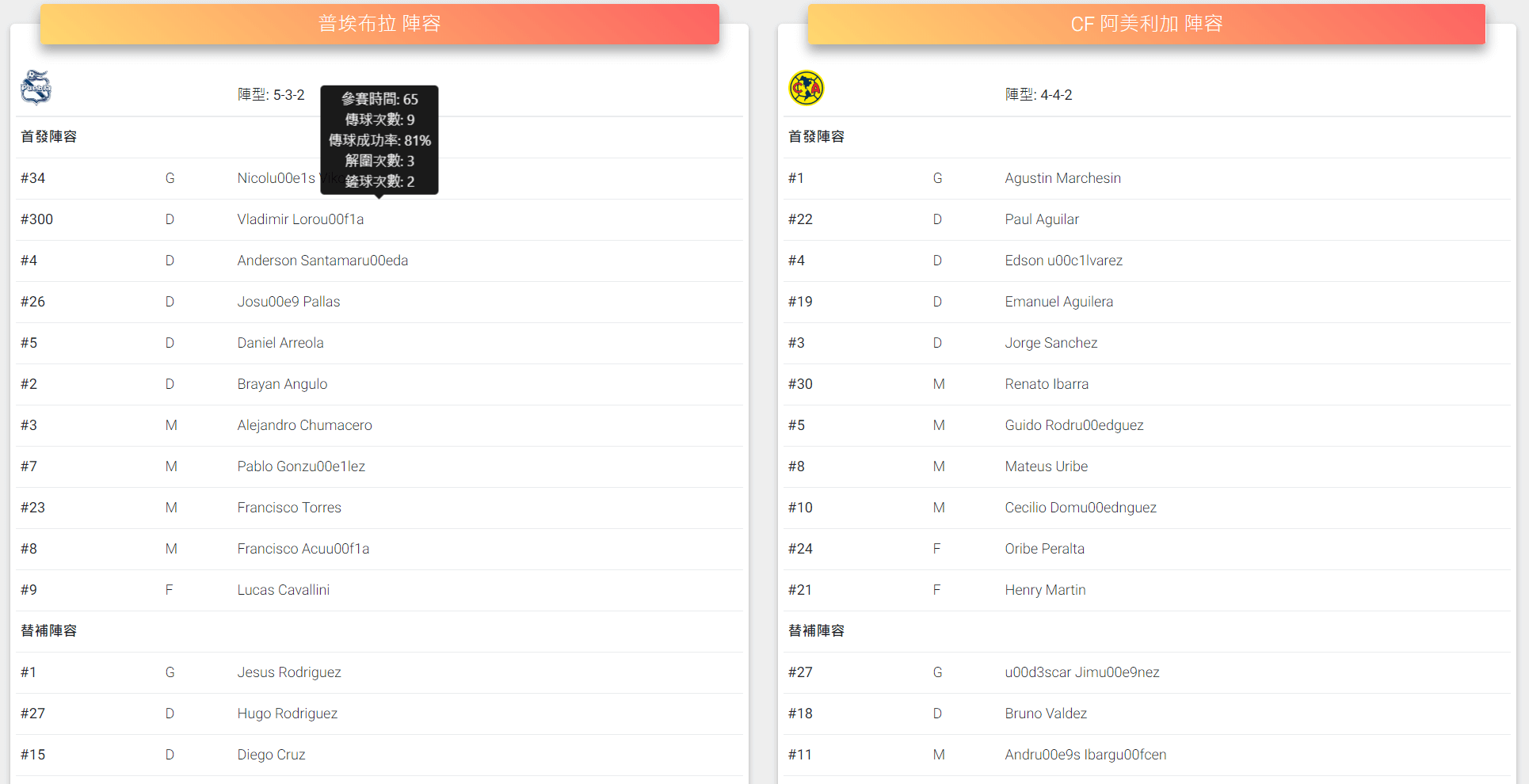This screenshot has width=1529, height=784.
Task: Select jersey number #21 cell
Action: click(800, 590)
